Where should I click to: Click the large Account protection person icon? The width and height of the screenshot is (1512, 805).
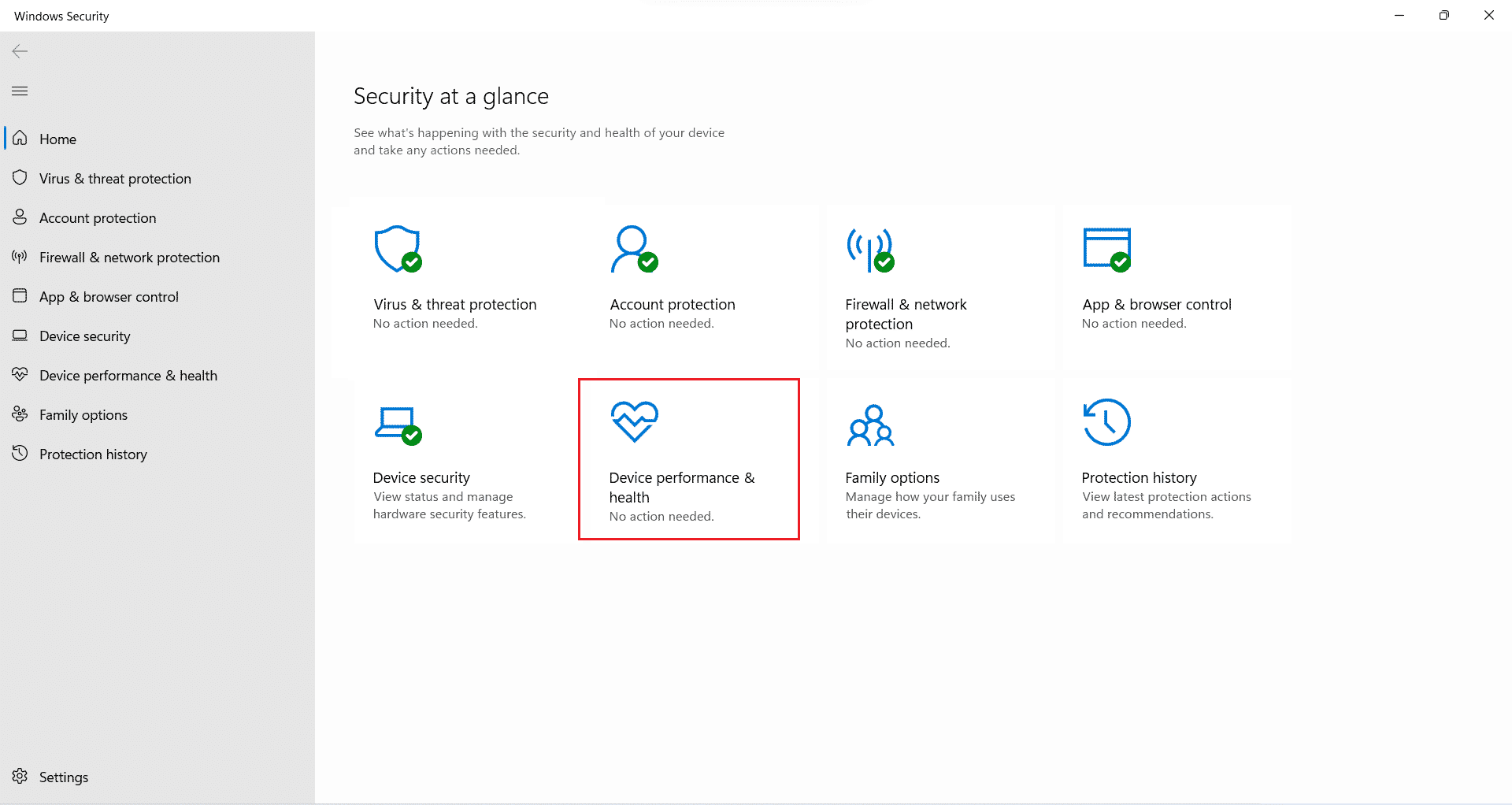click(x=634, y=249)
